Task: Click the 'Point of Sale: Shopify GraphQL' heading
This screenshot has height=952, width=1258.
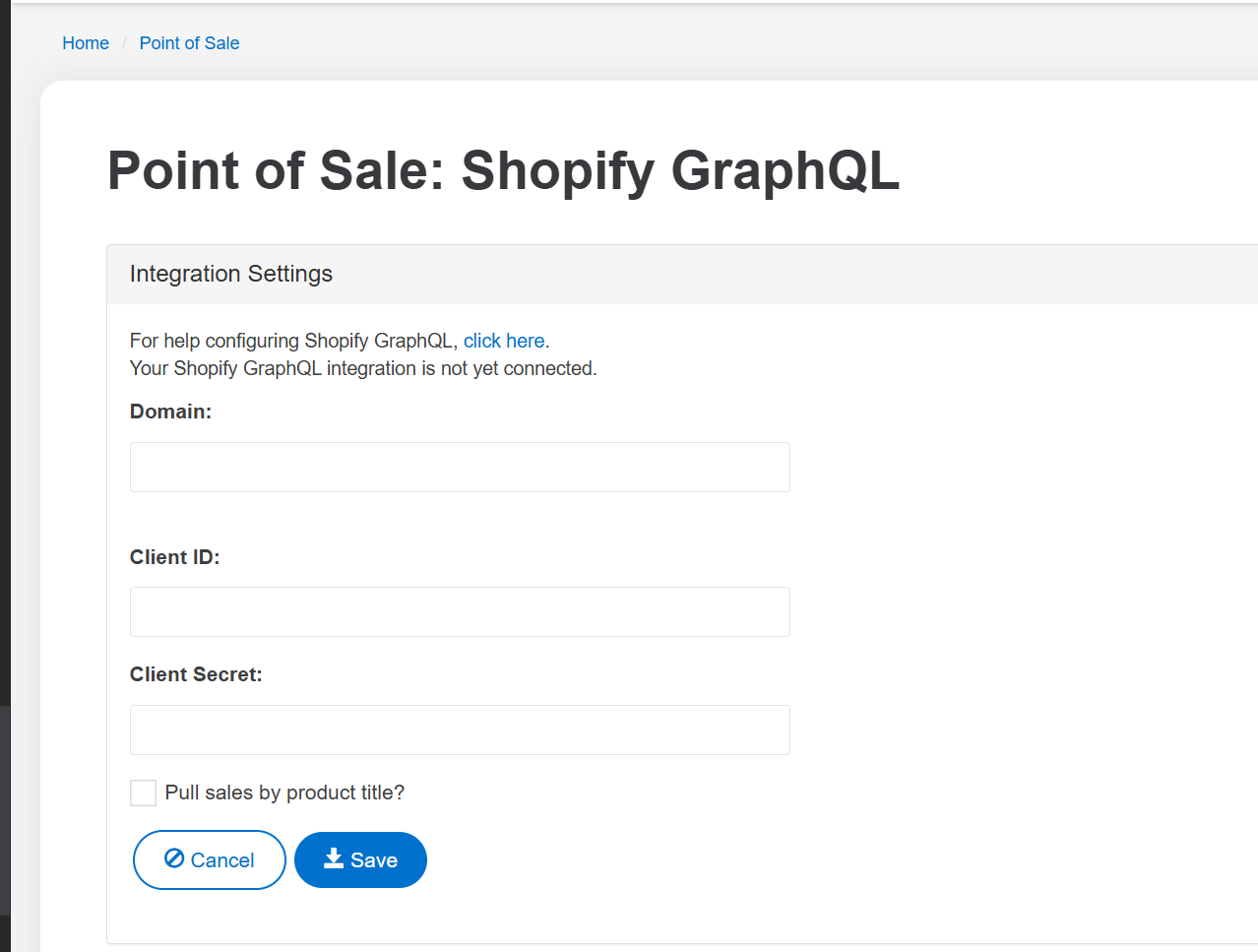Action: click(503, 170)
